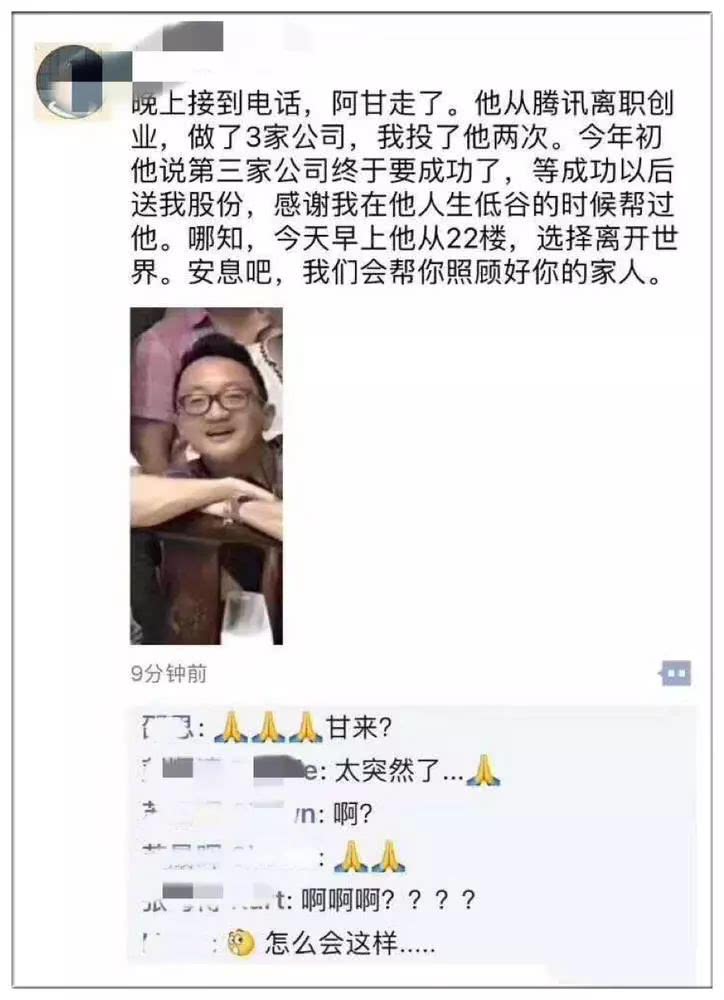Click the three prayer emojis before 甘来?

268,727
